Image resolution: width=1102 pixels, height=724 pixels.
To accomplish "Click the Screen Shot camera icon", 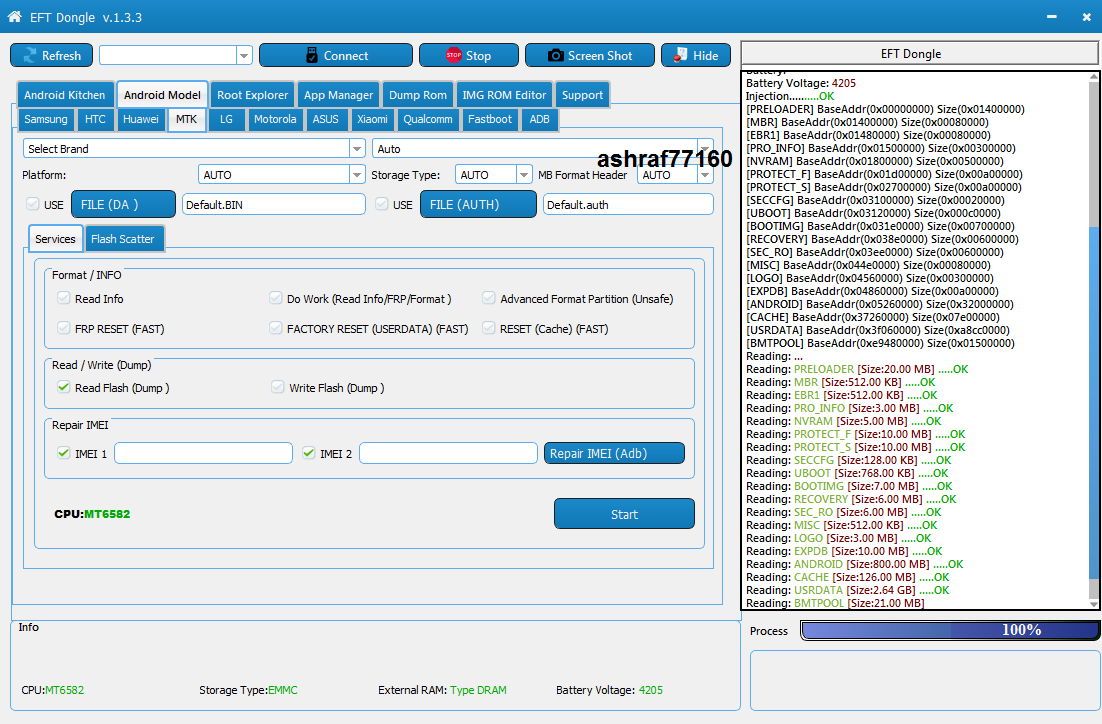I will (555, 56).
